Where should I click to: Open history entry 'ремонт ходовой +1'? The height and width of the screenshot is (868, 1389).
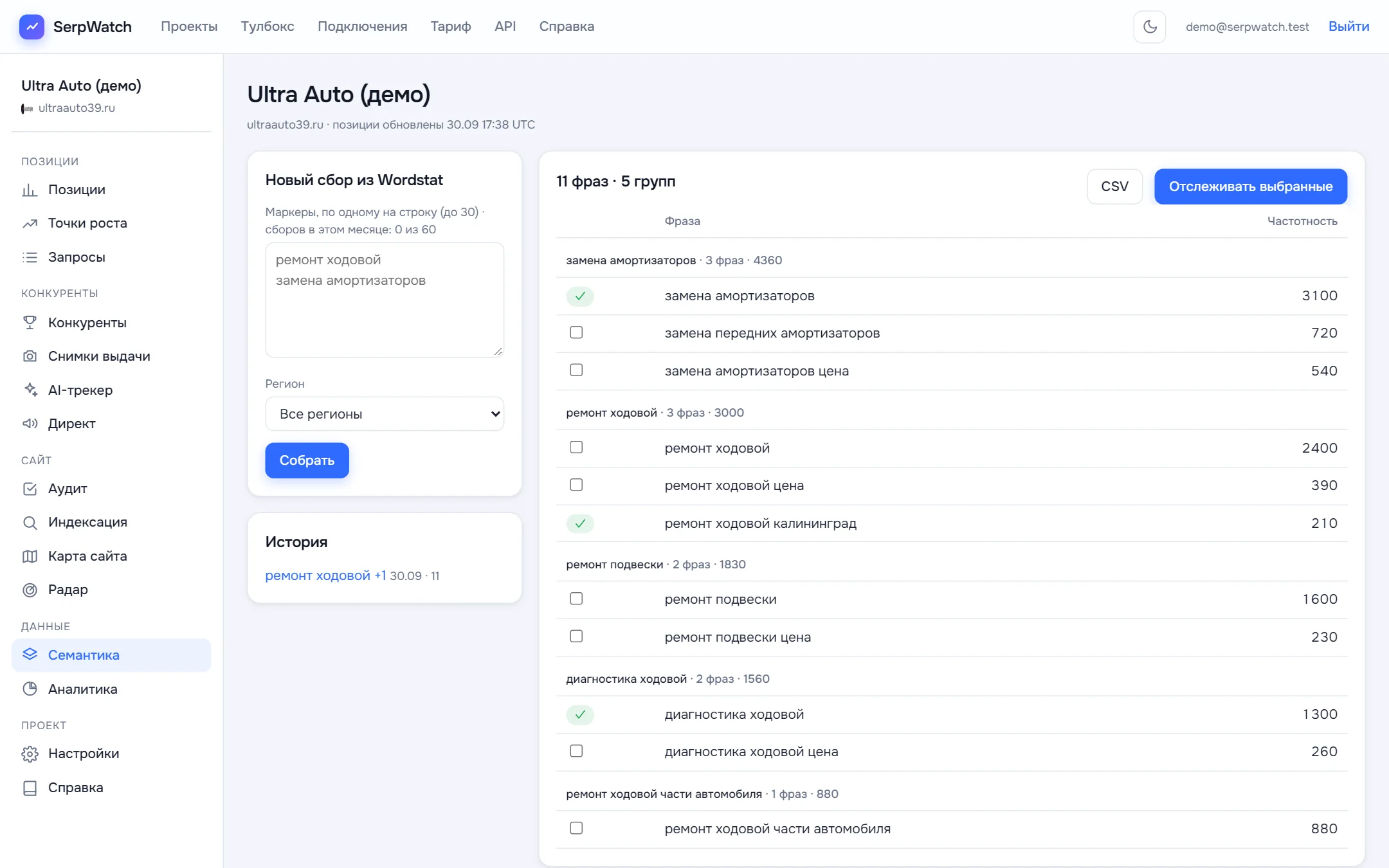click(x=326, y=575)
